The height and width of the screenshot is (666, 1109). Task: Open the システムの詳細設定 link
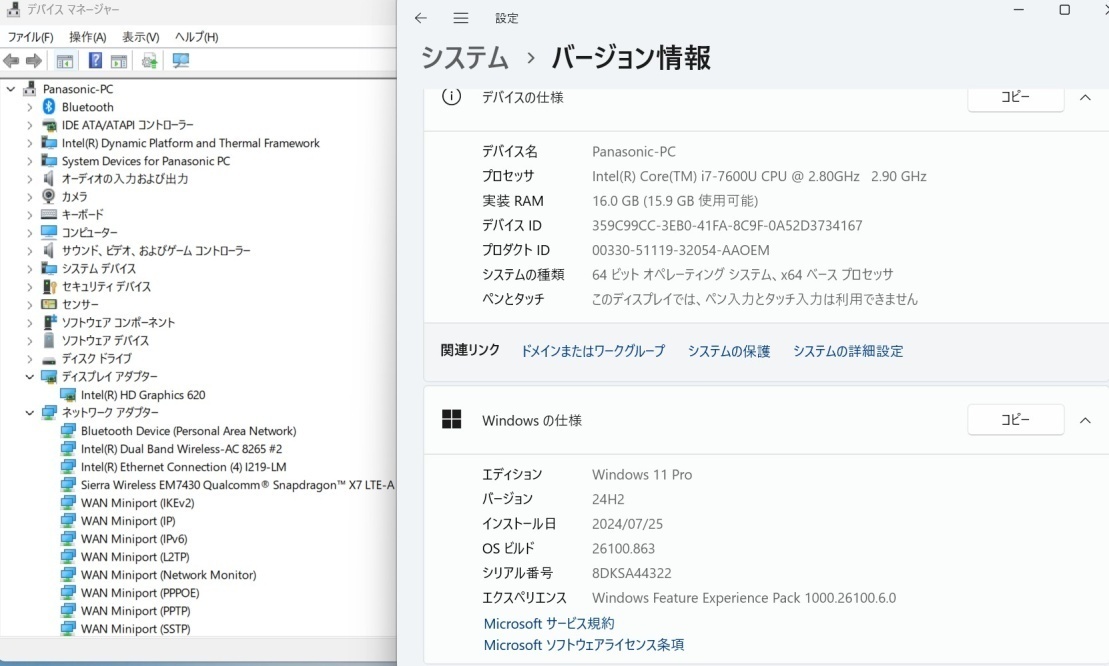tap(847, 351)
